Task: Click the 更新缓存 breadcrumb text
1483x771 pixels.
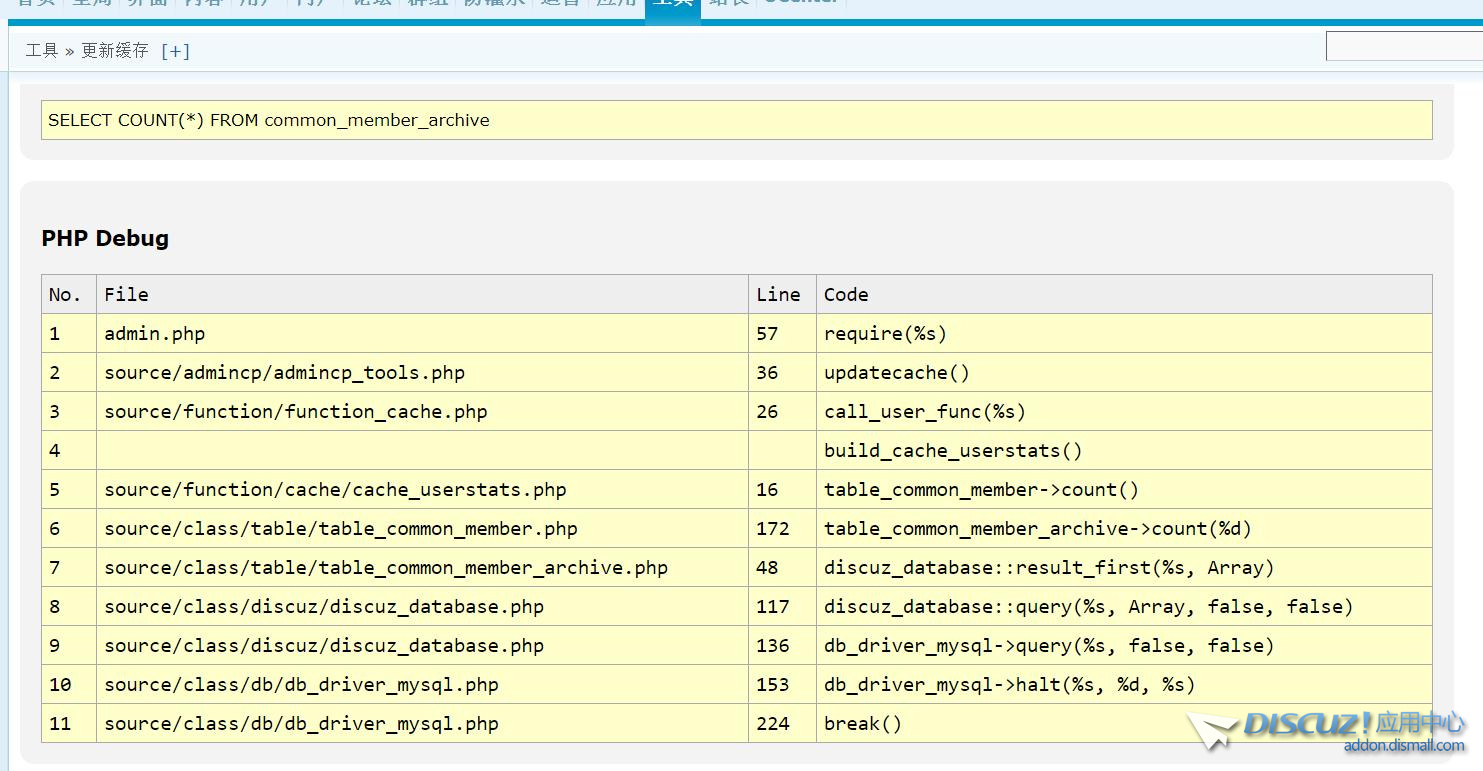Action: 114,51
